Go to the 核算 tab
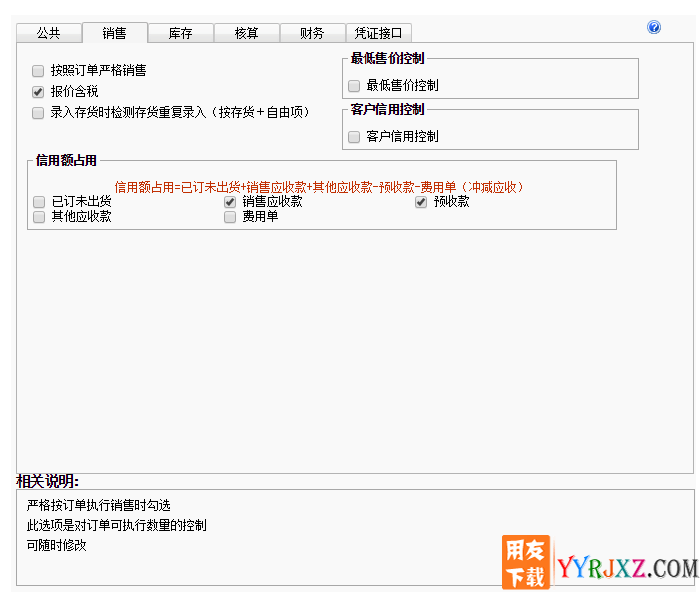Viewport: 700px width, 592px height. pyautogui.click(x=246, y=33)
